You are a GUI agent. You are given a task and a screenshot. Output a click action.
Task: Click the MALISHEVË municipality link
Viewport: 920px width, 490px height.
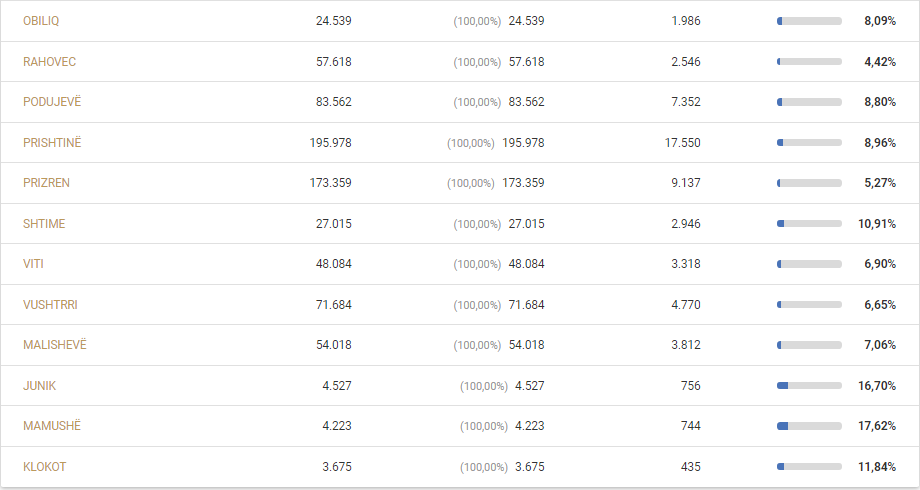tap(55, 344)
